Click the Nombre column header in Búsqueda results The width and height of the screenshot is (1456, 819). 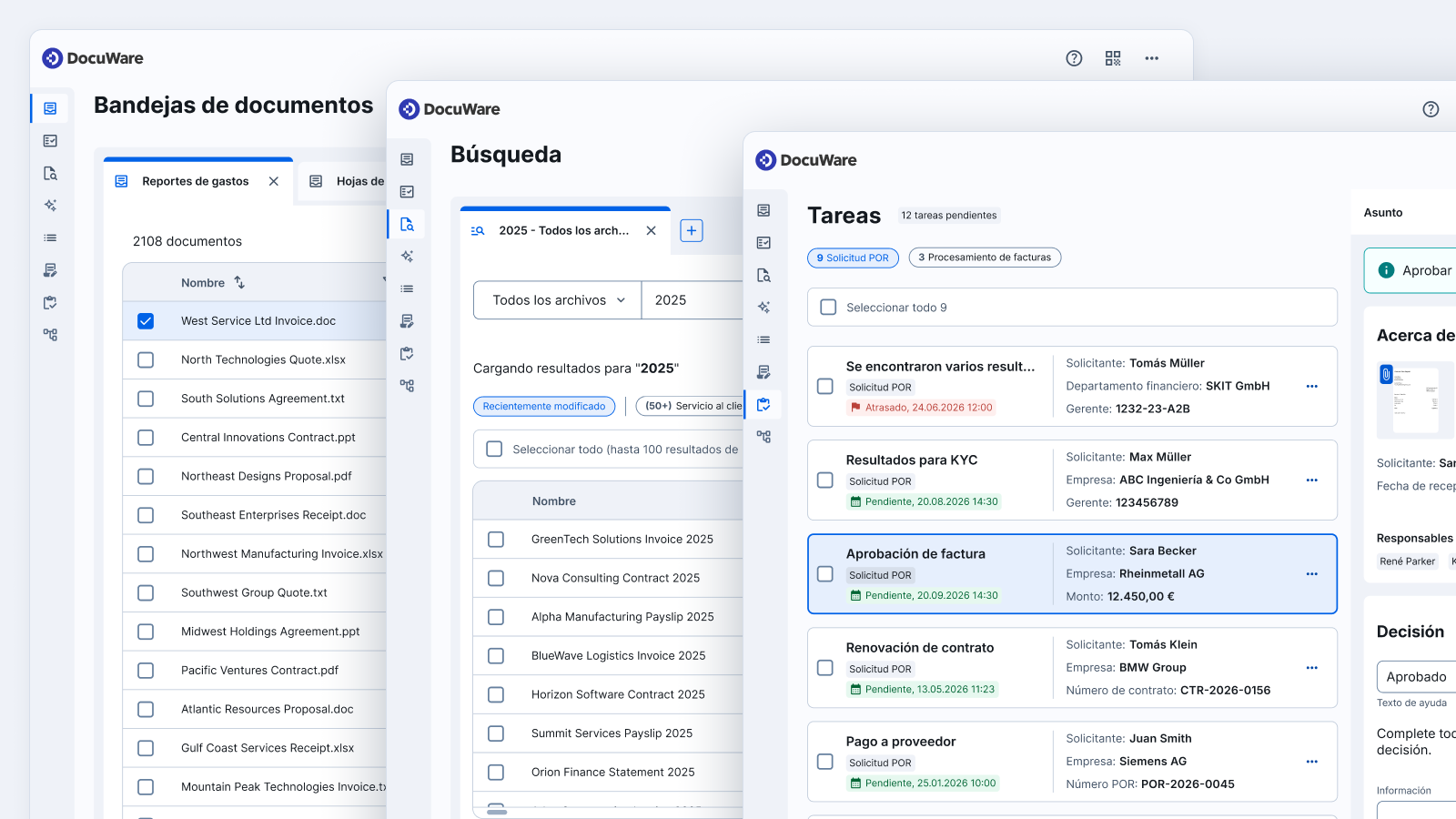(554, 501)
